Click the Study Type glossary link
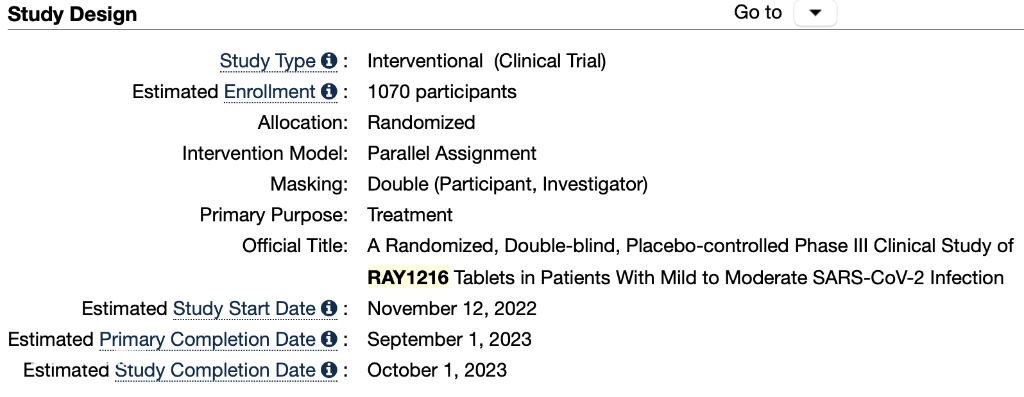This screenshot has height=397, width=1024. coord(268,61)
